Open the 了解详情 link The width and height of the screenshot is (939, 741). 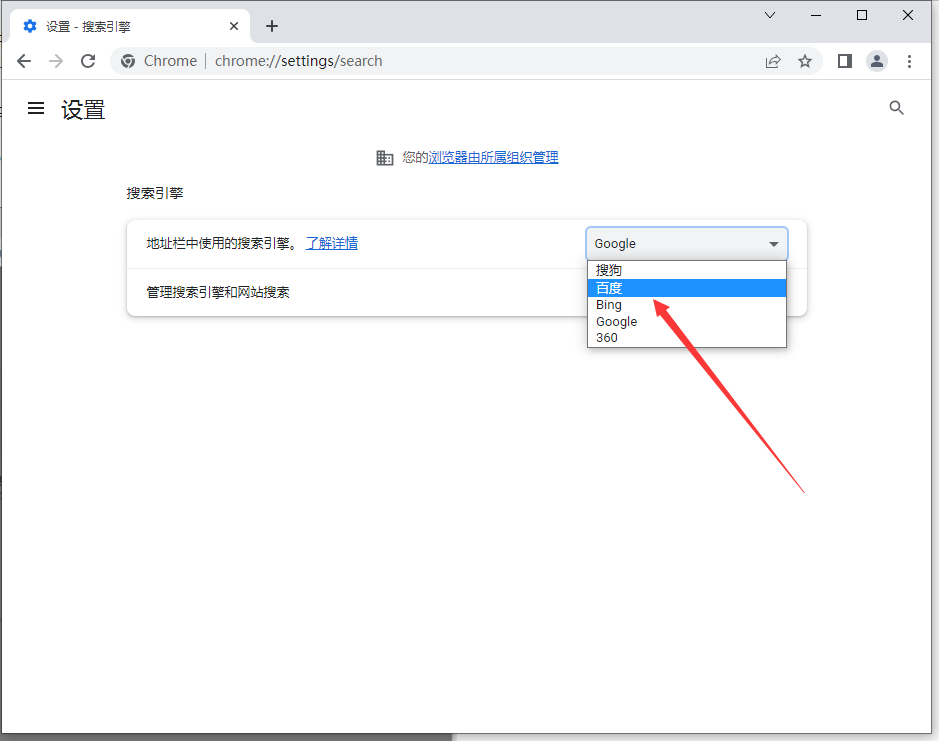332,243
